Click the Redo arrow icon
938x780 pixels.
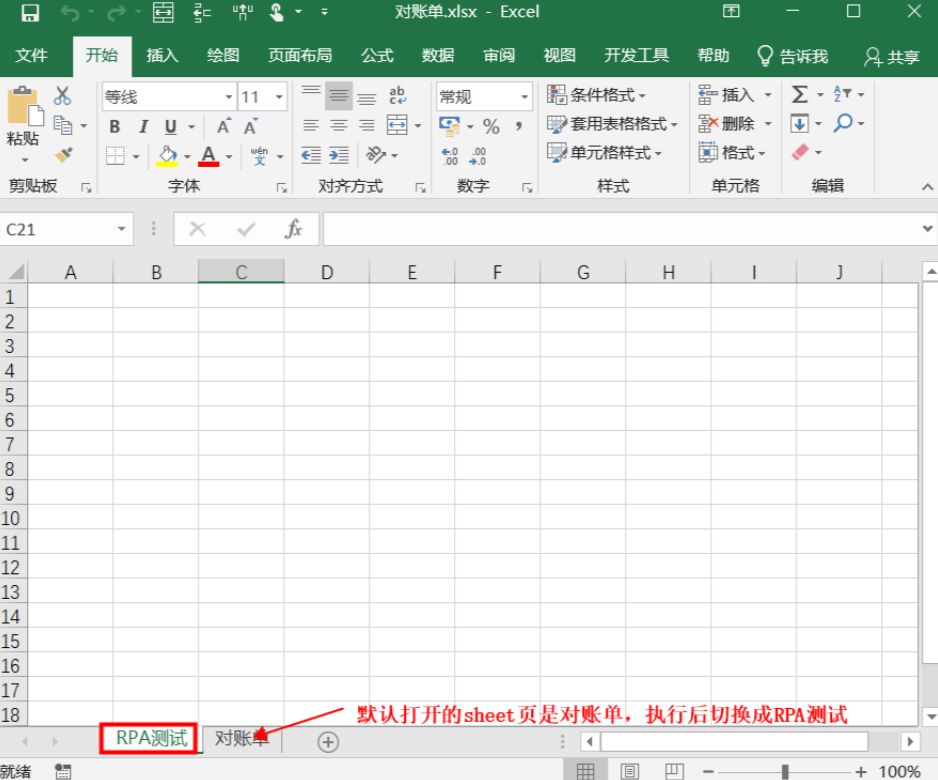click(116, 13)
